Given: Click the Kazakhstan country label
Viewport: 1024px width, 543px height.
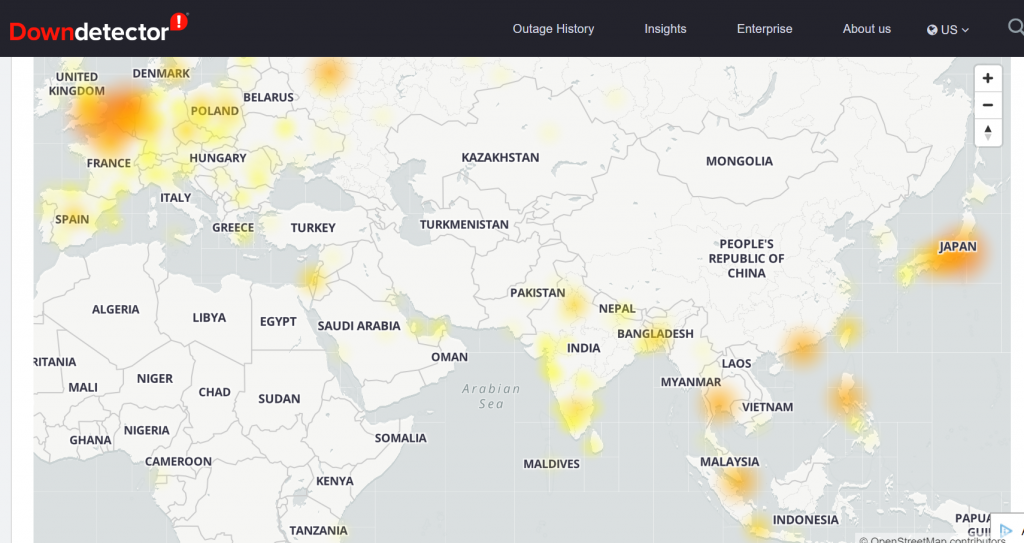Looking at the screenshot, I should pyautogui.click(x=500, y=158).
